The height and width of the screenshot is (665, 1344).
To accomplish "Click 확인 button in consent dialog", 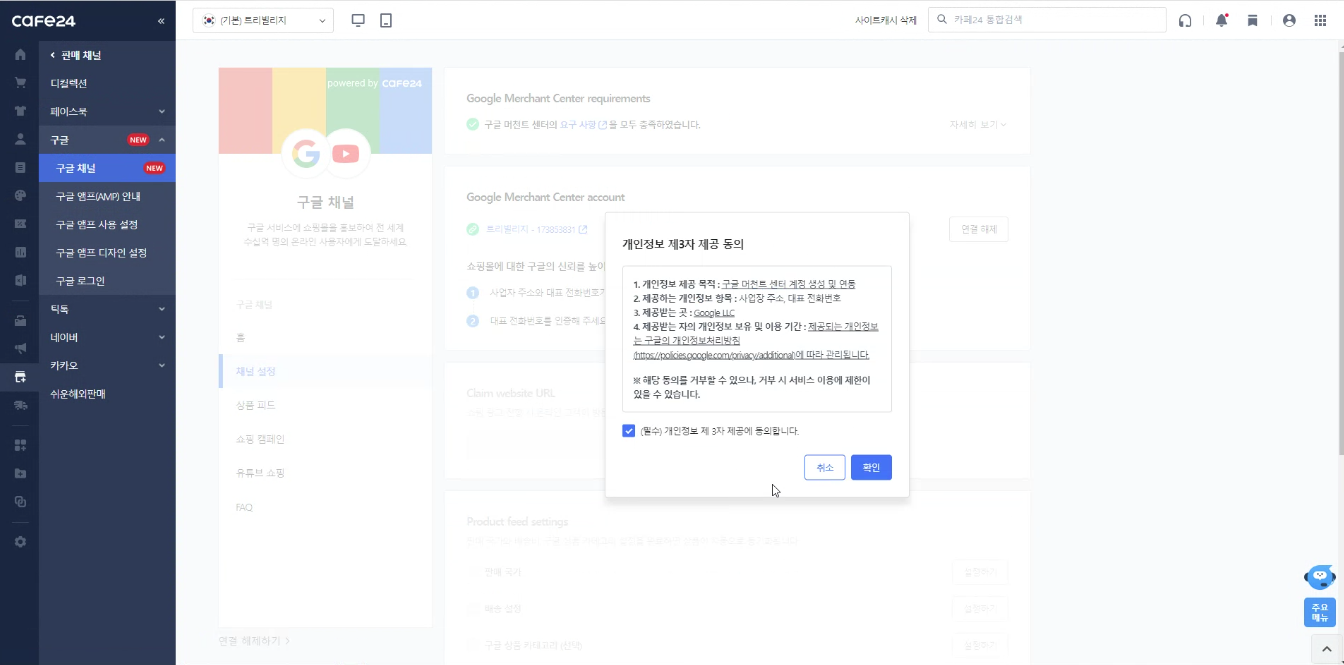I will (x=871, y=467).
